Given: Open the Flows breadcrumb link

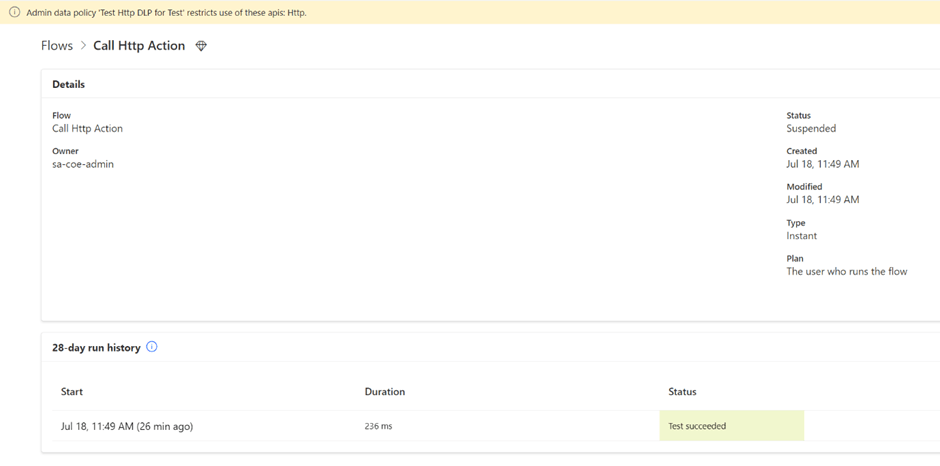Looking at the screenshot, I should click(56, 46).
